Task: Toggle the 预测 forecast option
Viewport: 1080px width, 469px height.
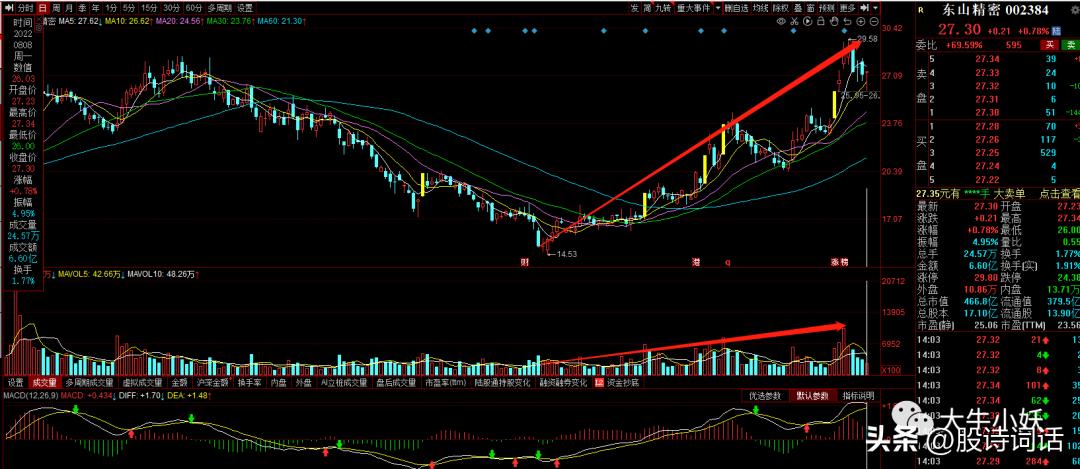Action: click(827, 8)
